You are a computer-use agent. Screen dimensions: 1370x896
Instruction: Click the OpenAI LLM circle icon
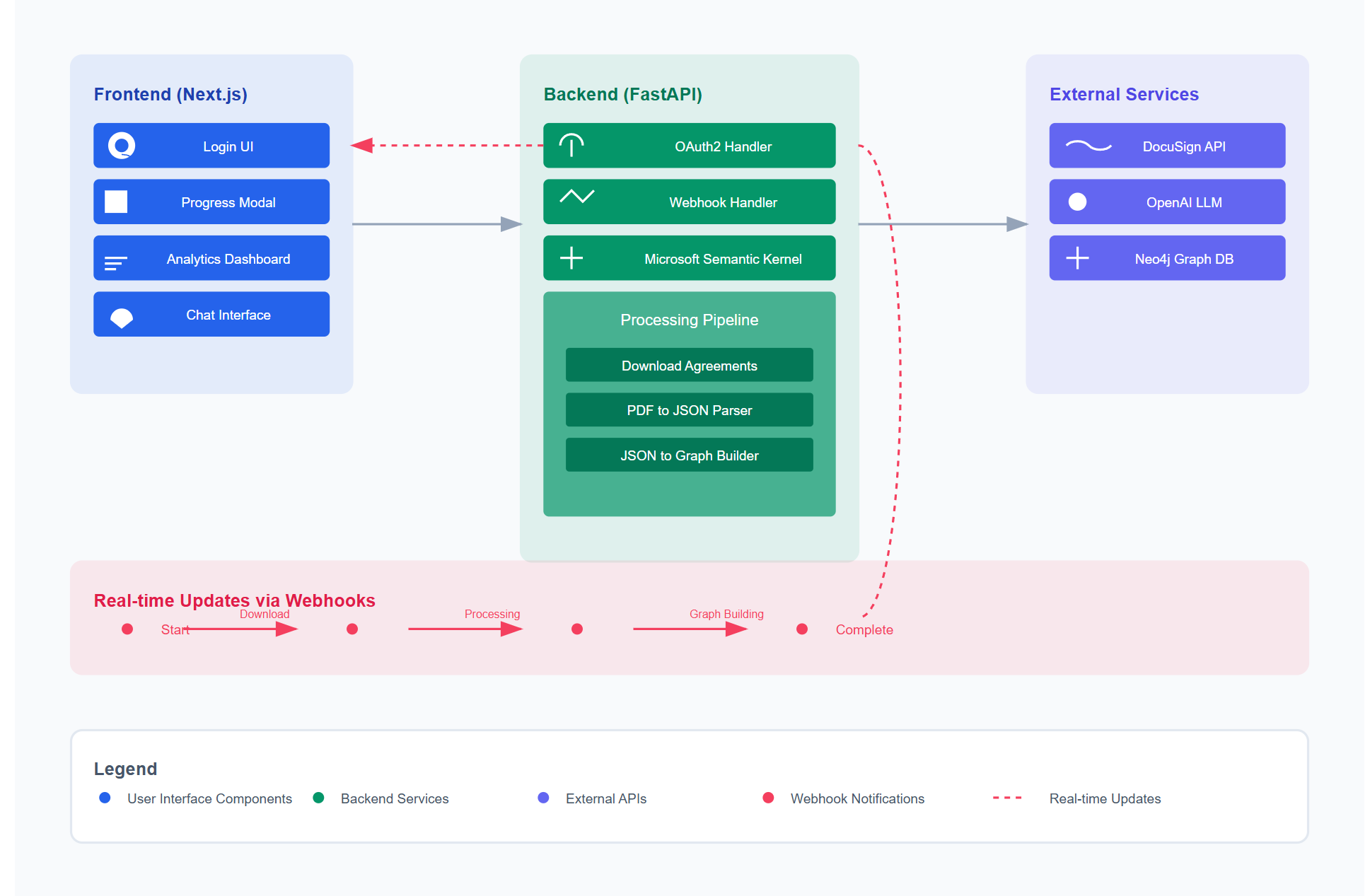(x=1077, y=202)
